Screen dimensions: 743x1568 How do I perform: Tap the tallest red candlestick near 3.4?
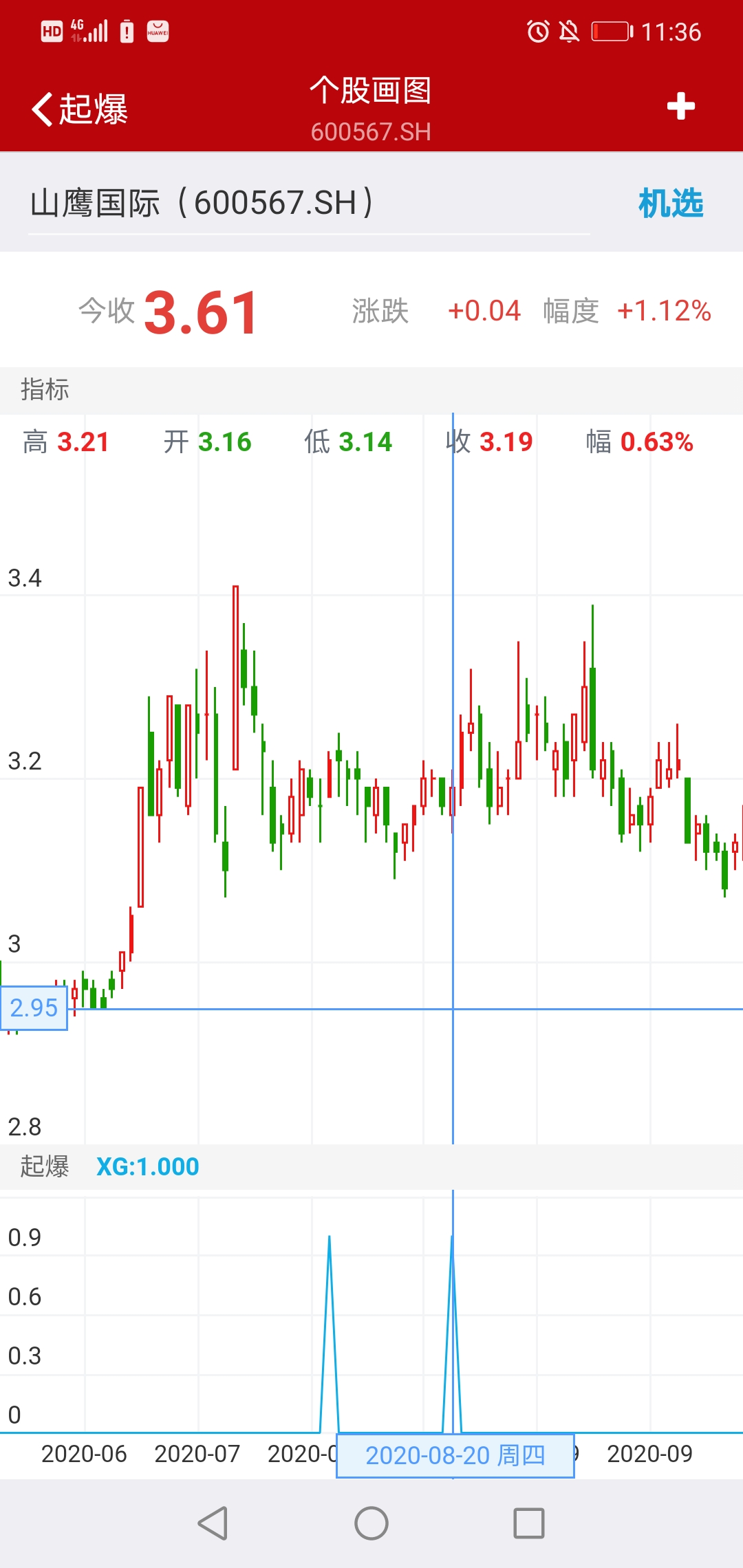[x=235, y=677]
